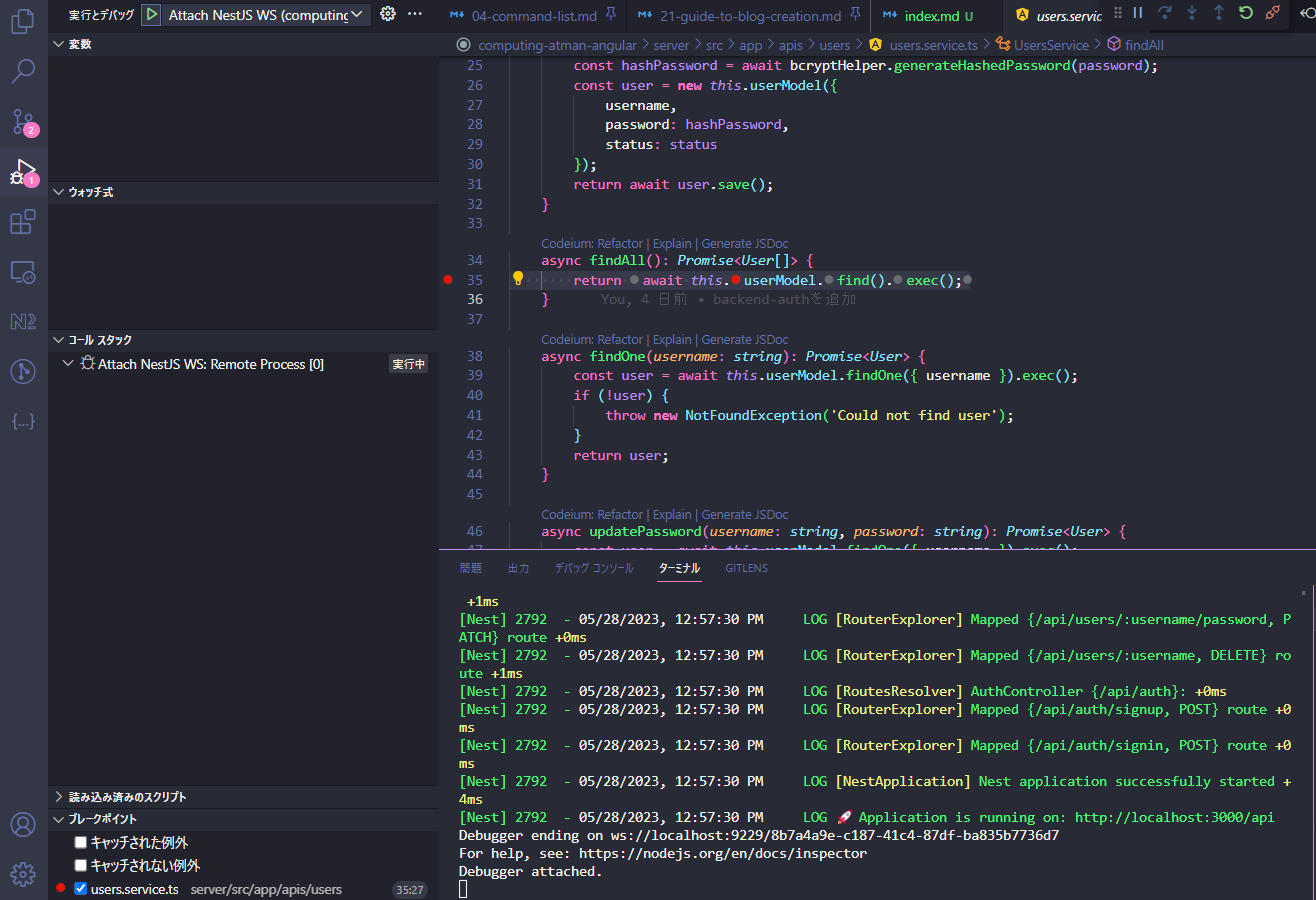The width and height of the screenshot is (1316, 900).
Task: Open Source Control view with badge 2
Action: click(x=23, y=122)
